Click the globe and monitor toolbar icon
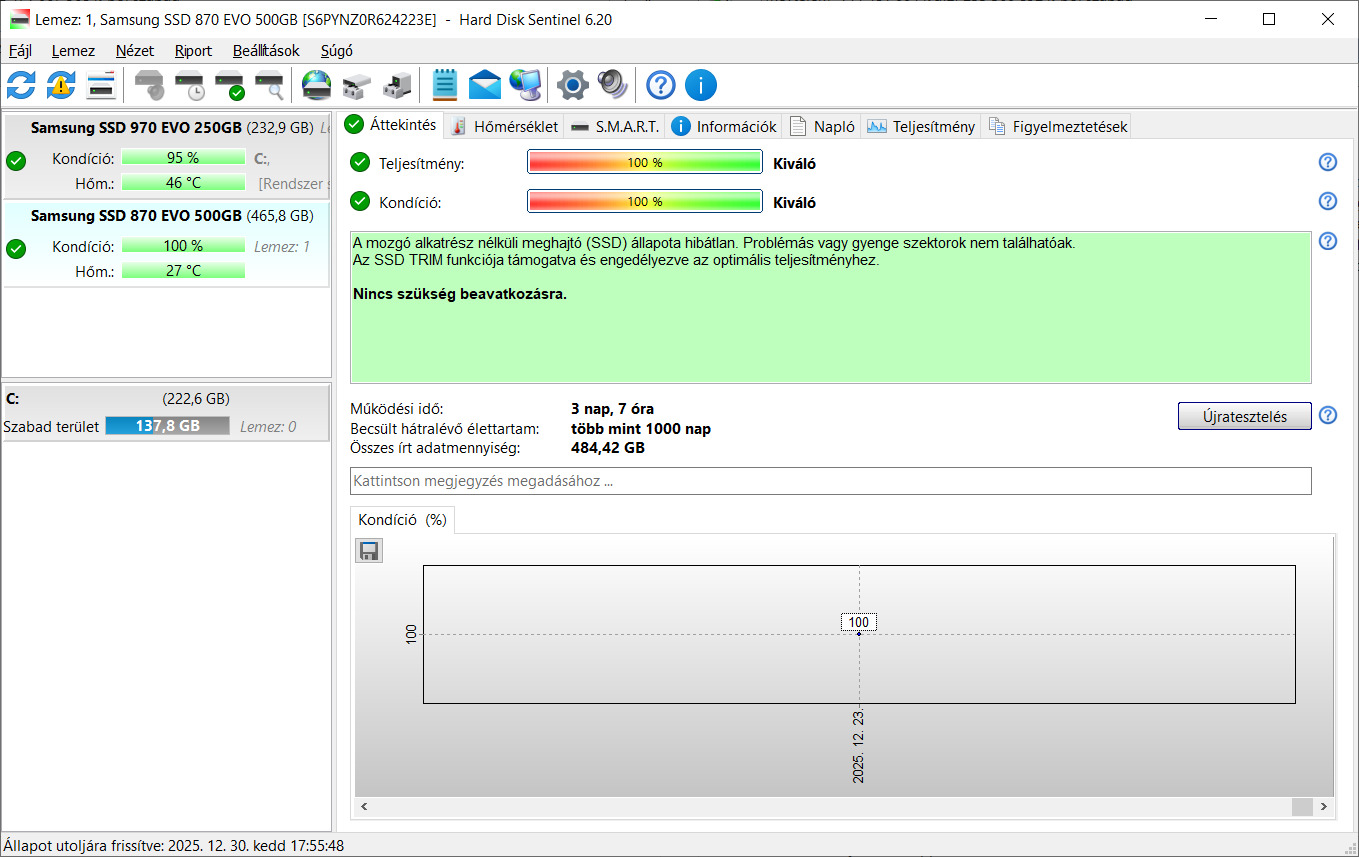The height and width of the screenshot is (857, 1359). point(525,85)
